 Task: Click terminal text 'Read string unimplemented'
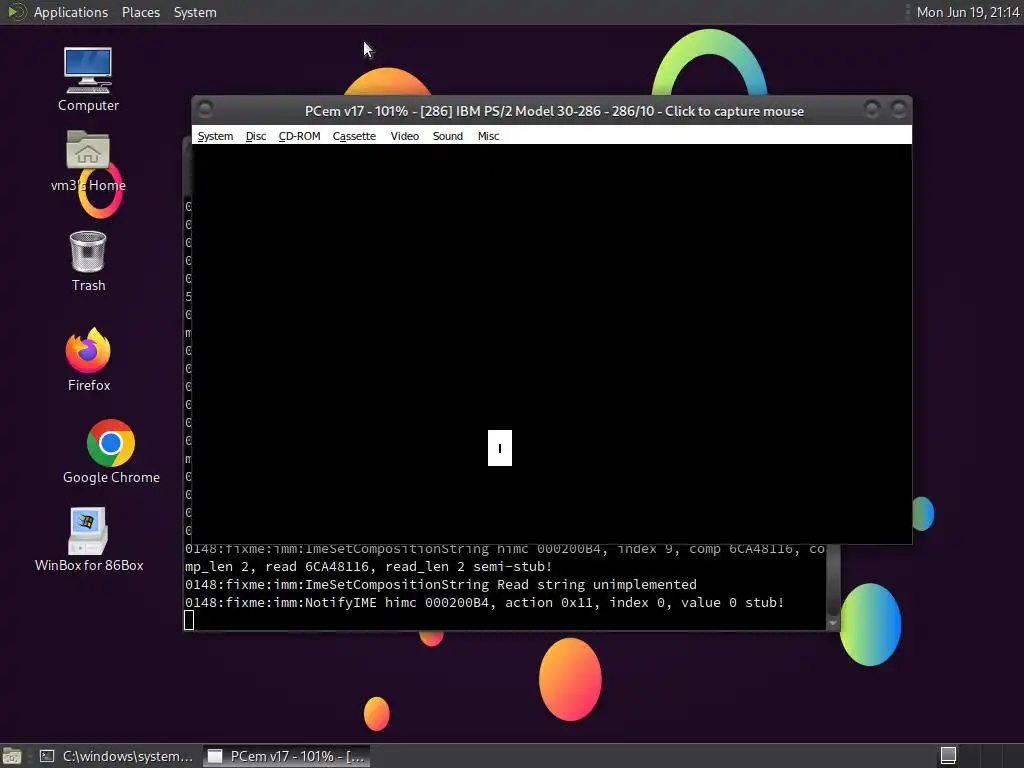tap(597, 584)
